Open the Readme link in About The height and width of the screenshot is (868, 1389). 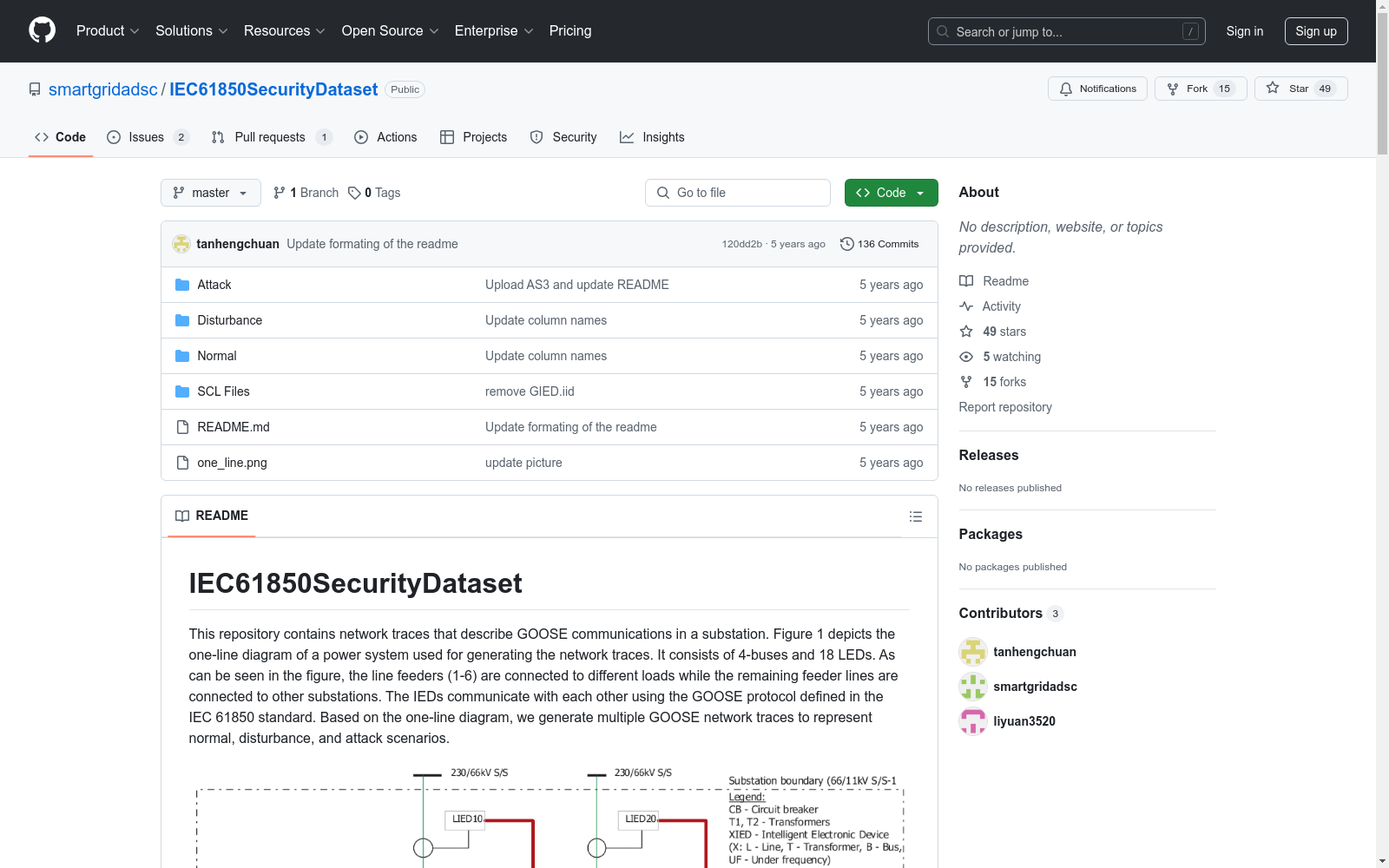(x=994, y=281)
